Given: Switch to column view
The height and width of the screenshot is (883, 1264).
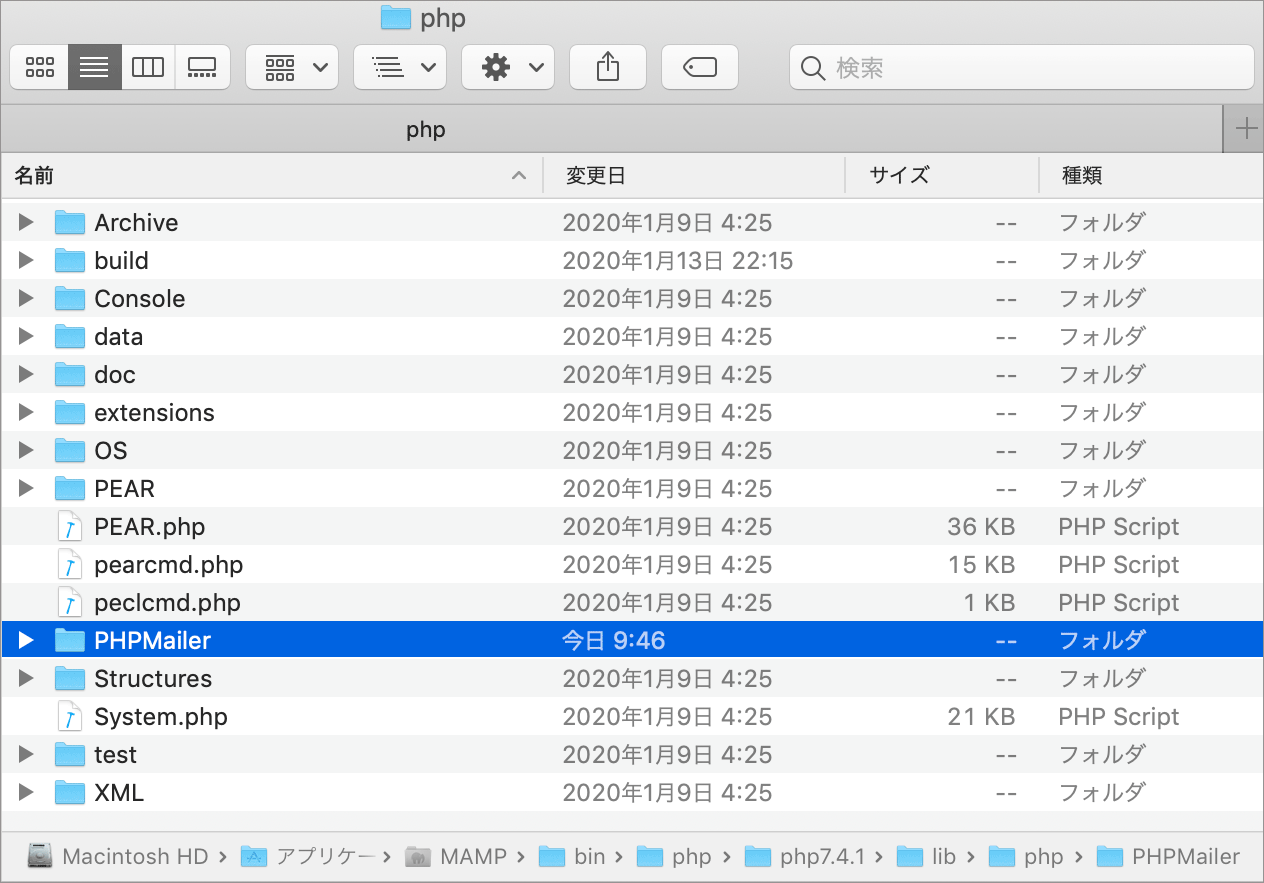Looking at the screenshot, I should click(148, 67).
